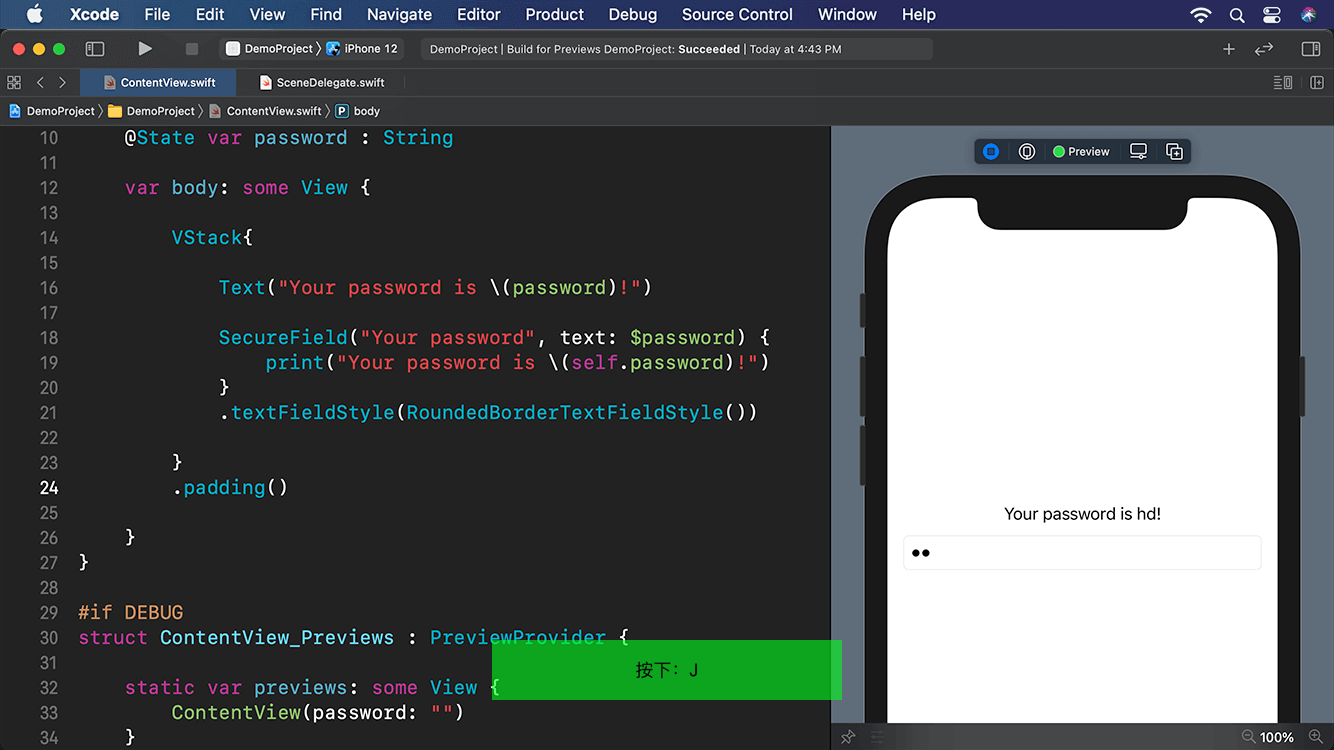Choose iPhone 12 run destination
Image resolution: width=1334 pixels, height=750 pixels.
coord(362,48)
